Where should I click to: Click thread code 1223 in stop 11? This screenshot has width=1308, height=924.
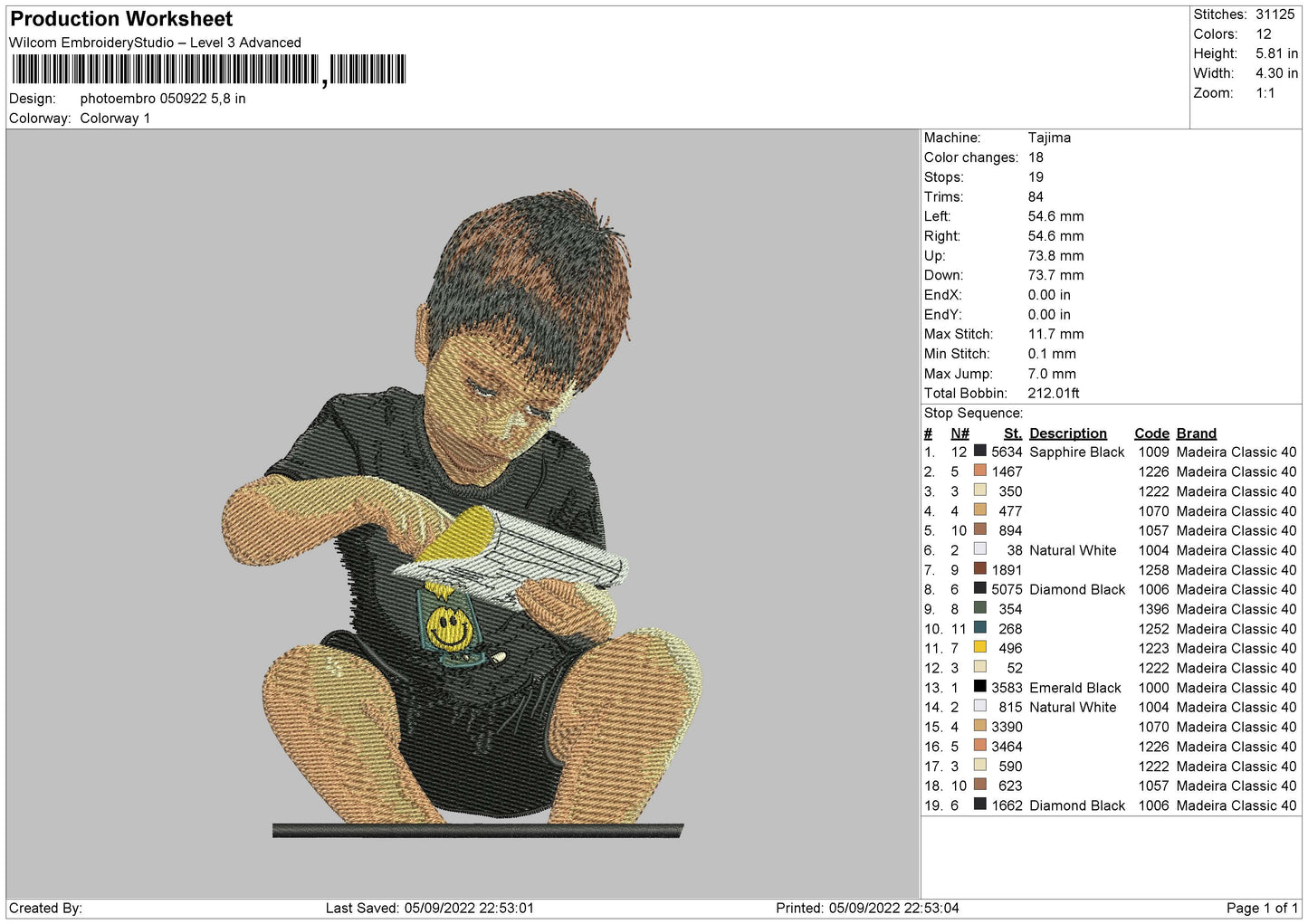[x=1154, y=649]
